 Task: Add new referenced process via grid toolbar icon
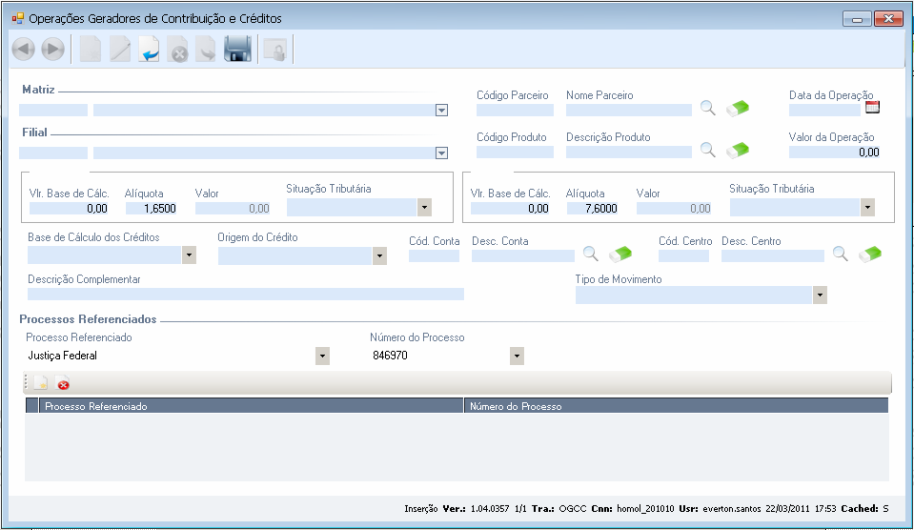pyautogui.click(x=41, y=384)
